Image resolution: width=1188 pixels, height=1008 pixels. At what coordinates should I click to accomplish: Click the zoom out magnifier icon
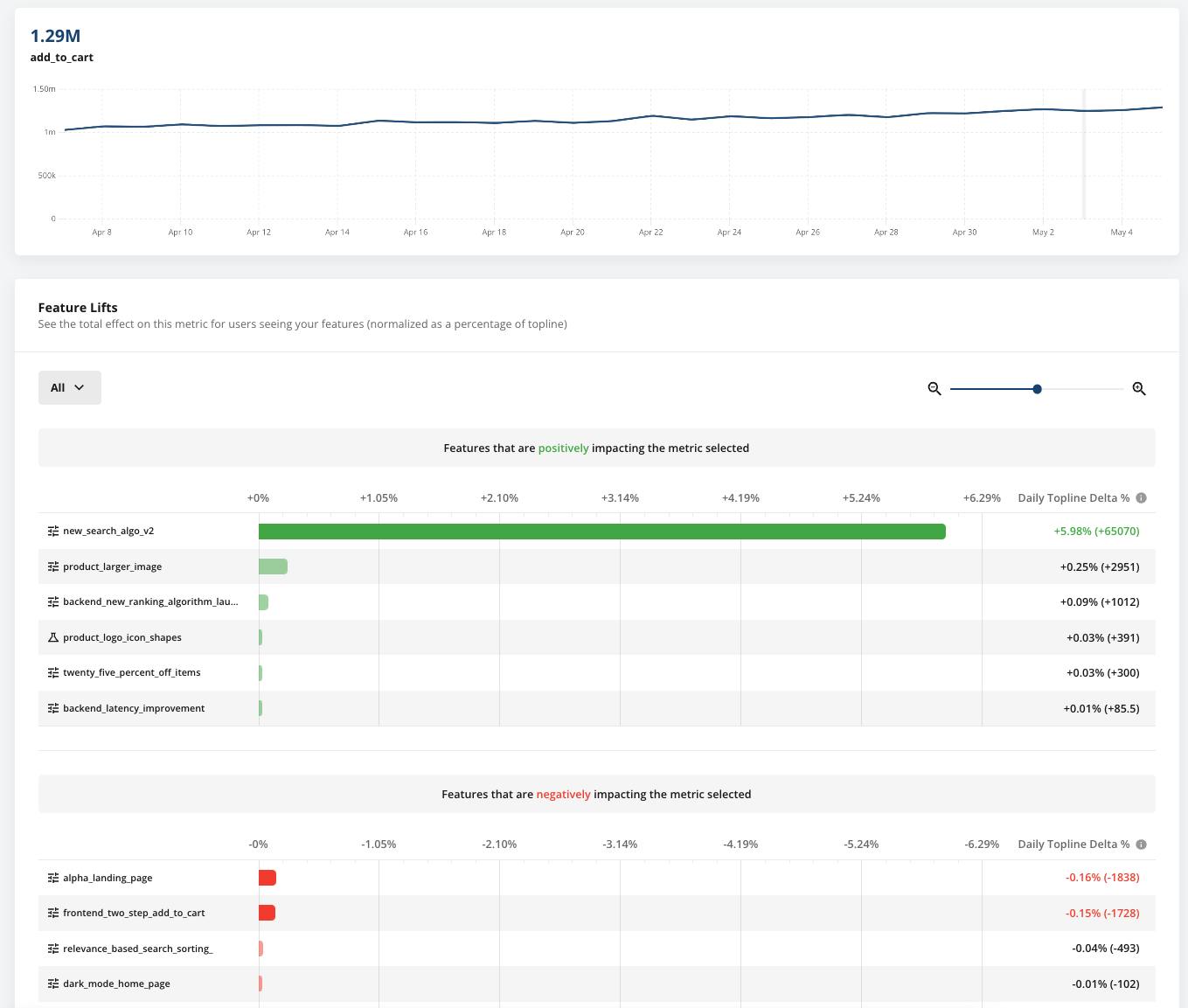[934, 388]
